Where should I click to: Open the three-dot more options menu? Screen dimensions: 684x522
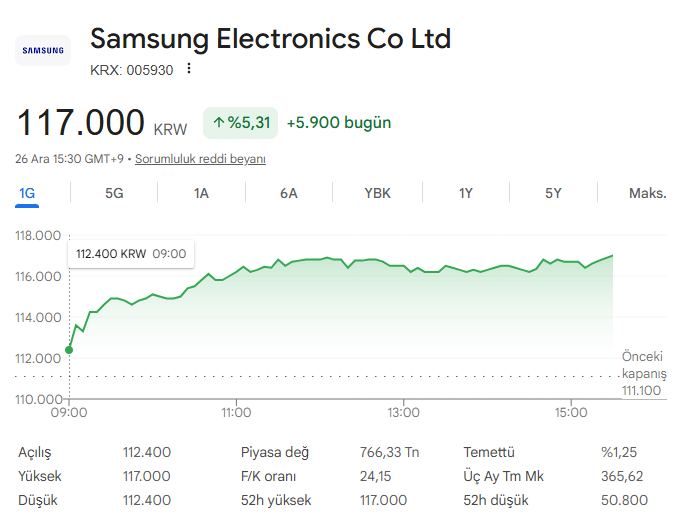pyautogui.click(x=189, y=69)
